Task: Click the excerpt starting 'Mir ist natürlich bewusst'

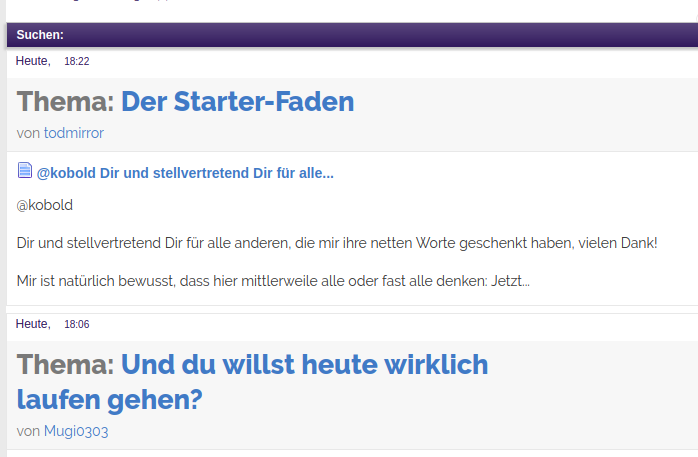Action: [273, 281]
